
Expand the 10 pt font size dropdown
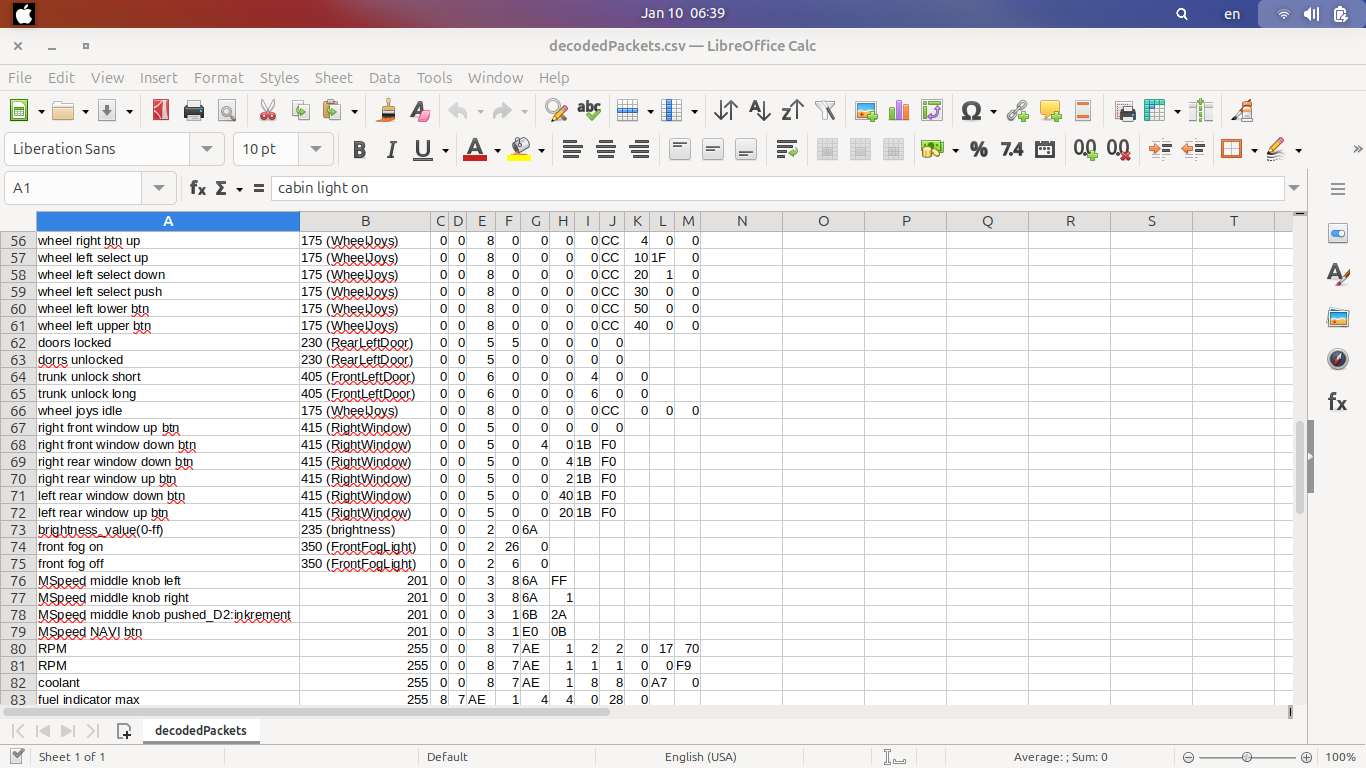coord(316,149)
